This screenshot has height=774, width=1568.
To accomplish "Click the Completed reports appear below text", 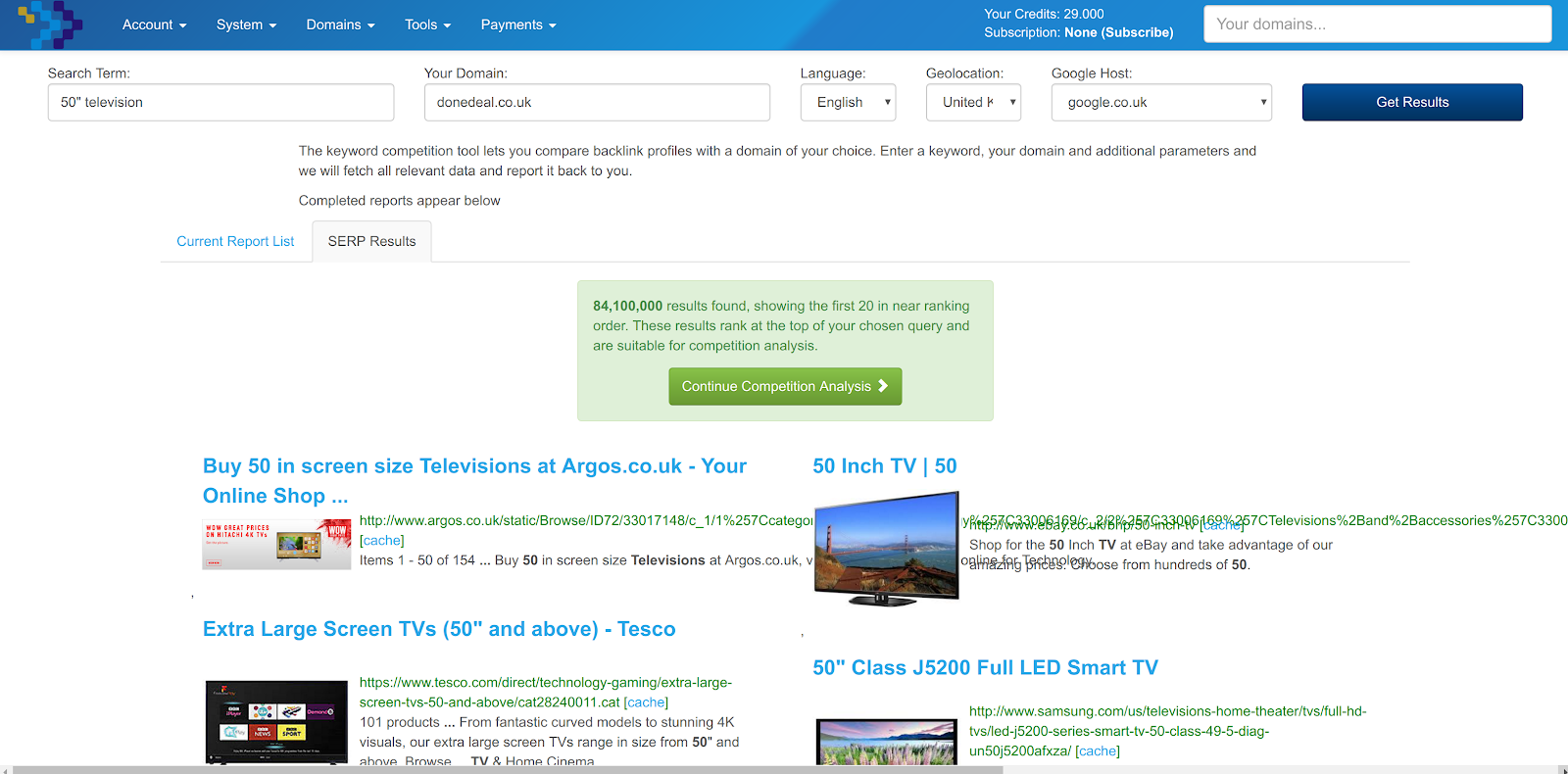I will point(399,200).
